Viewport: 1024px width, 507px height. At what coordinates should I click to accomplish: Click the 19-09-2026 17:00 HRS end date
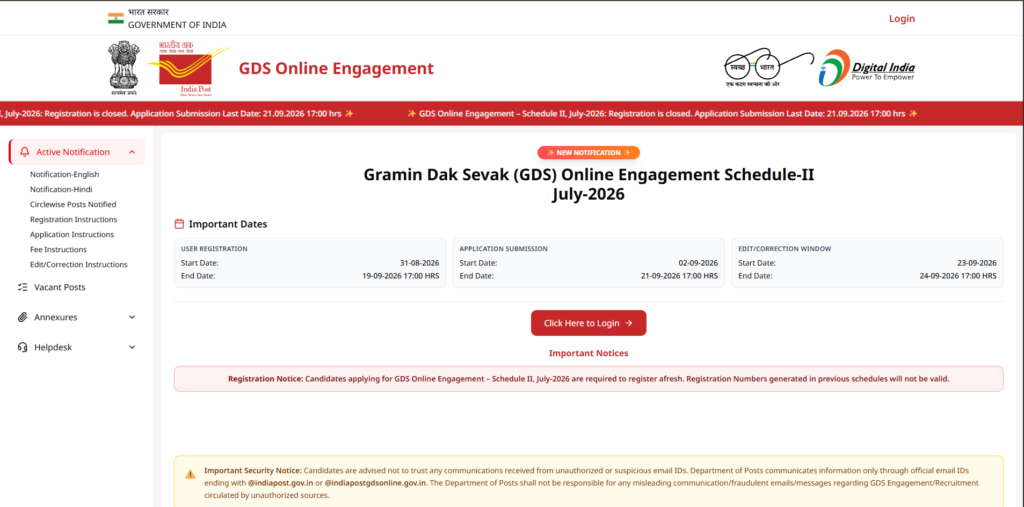click(x=400, y=276)
